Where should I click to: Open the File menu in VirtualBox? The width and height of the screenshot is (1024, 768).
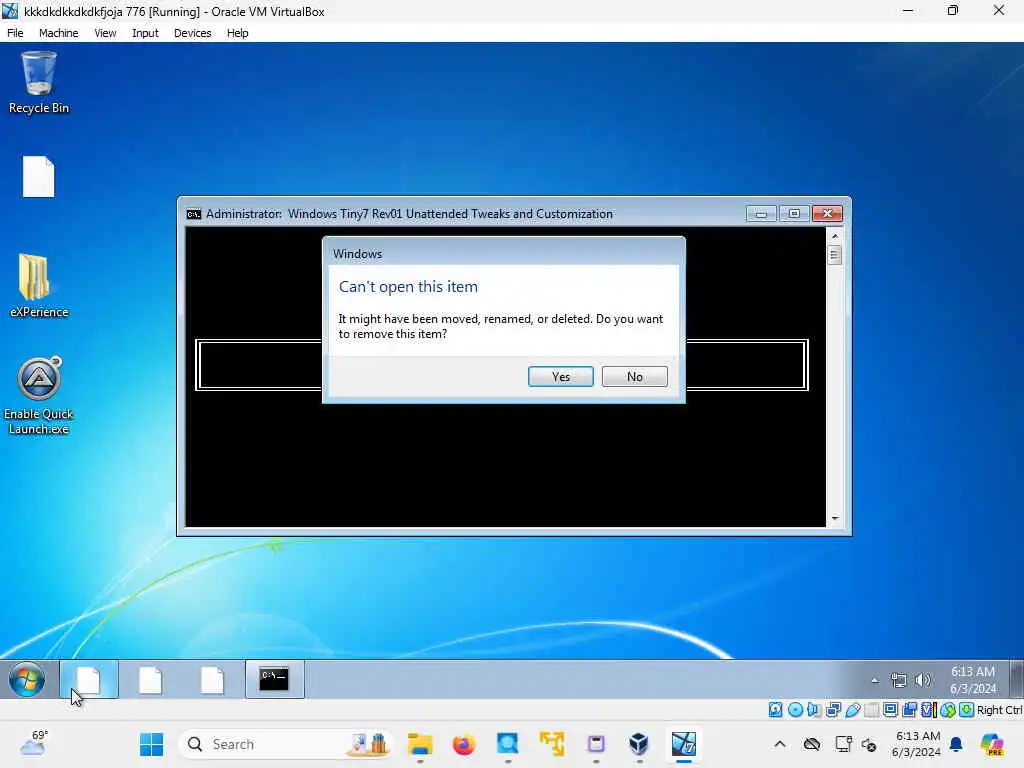(15, 33)
